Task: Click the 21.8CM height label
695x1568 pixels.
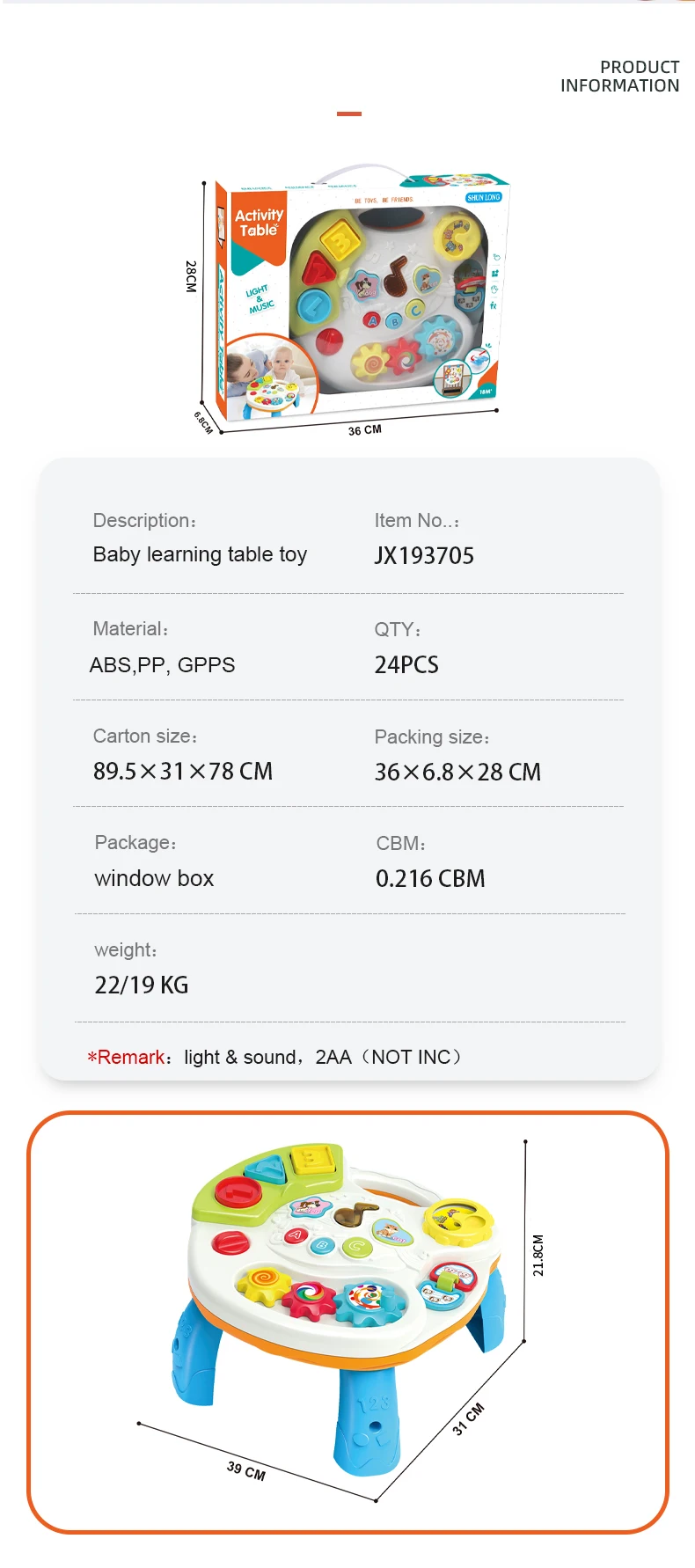Action: [538, 1255]
